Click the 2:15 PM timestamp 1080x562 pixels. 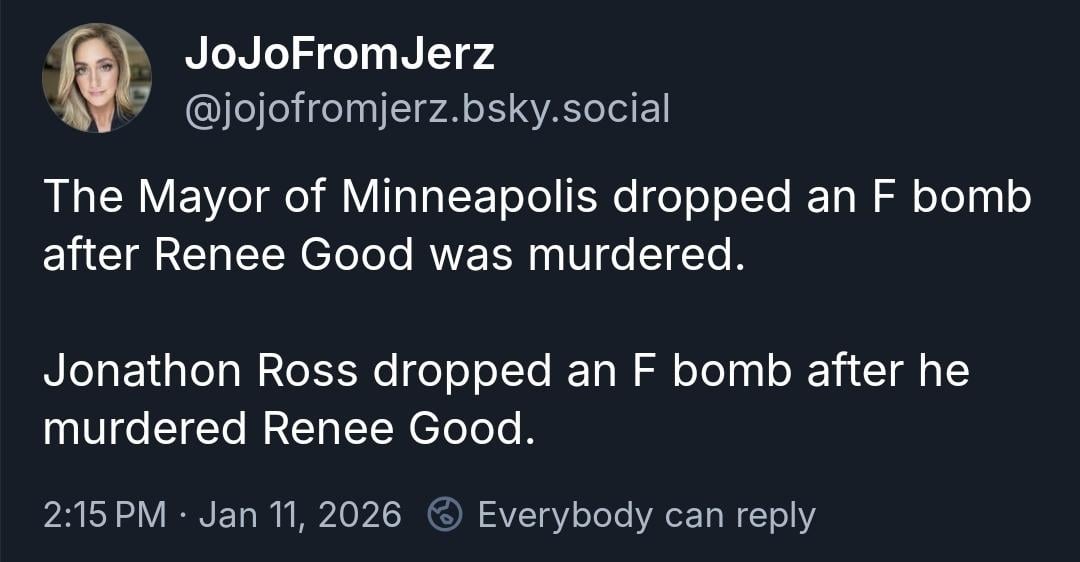click(x=105, y=515)
